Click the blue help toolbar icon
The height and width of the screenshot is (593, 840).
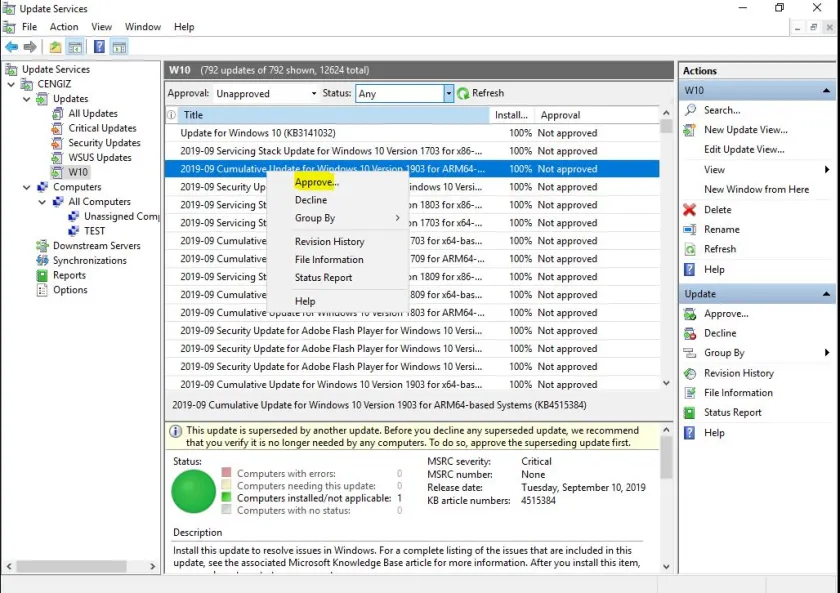click(x=99, y=47)
